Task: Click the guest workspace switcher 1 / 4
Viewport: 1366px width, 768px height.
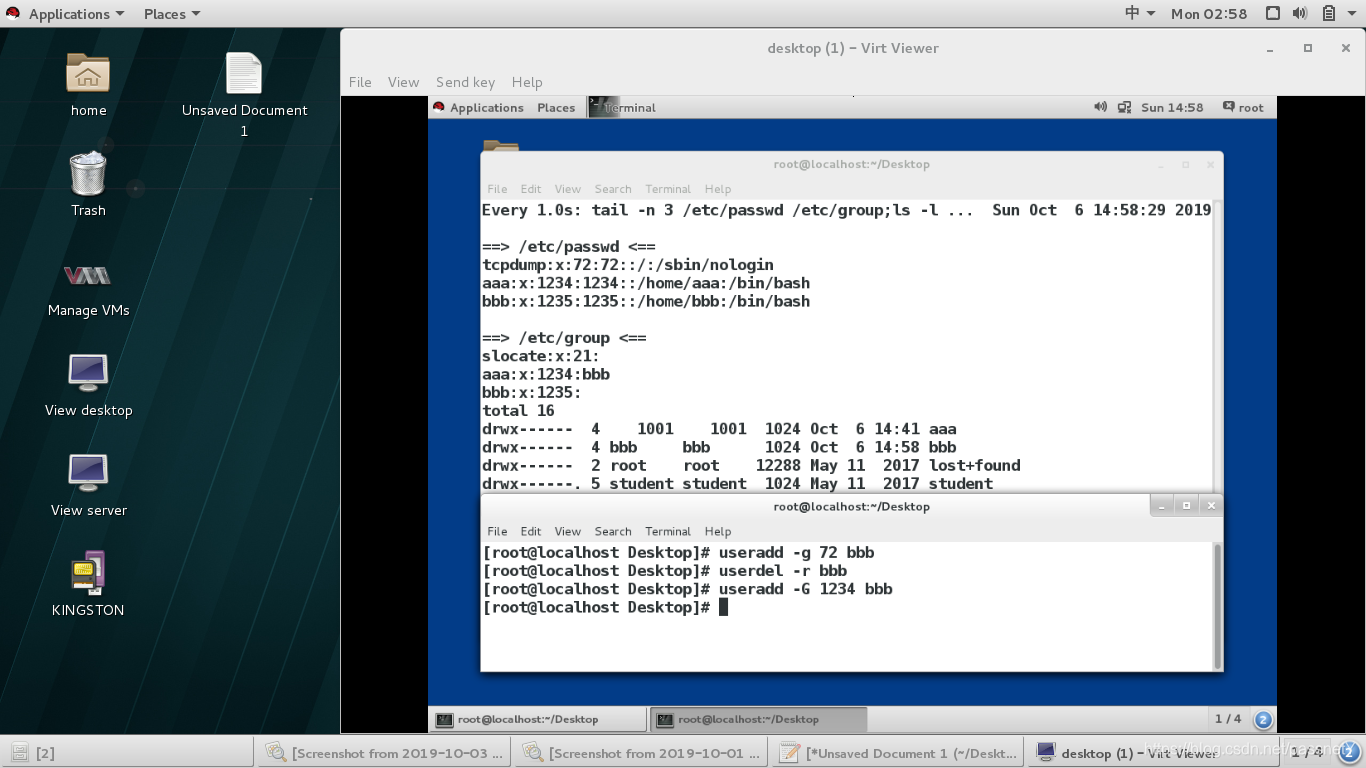Action: 1228,719
